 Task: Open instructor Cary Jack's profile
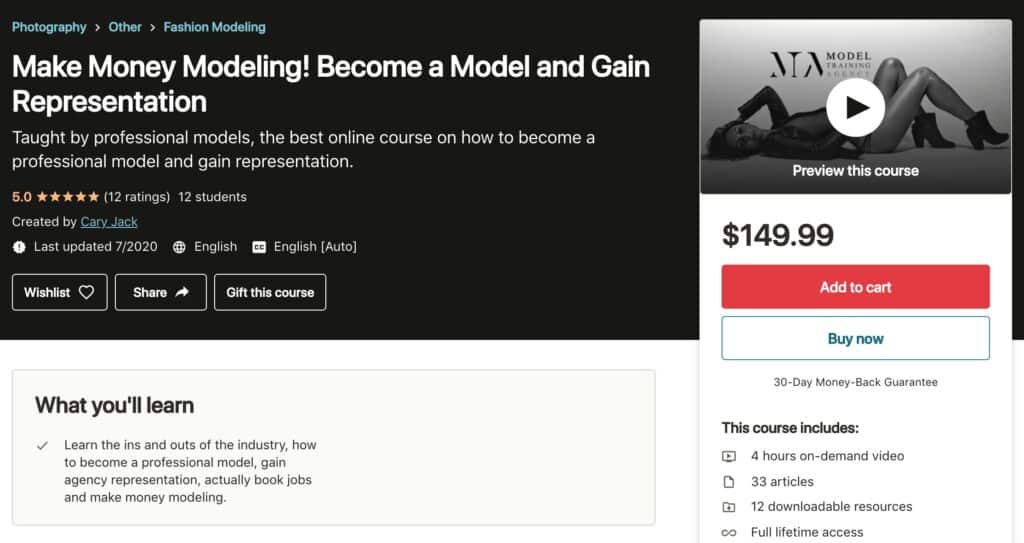[109, 222]
